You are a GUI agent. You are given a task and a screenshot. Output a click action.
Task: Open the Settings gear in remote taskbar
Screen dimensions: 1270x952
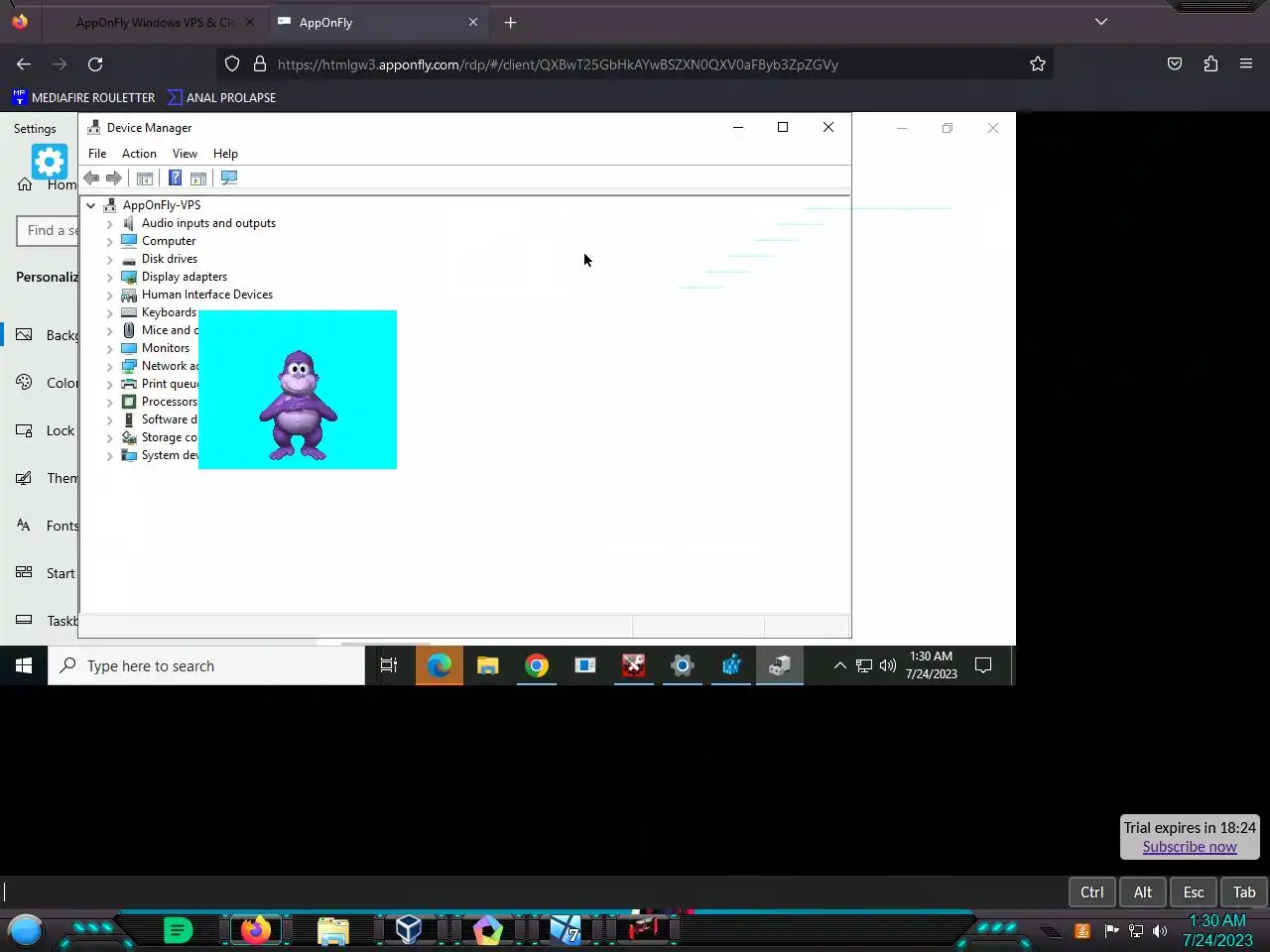[x=683, y=666]
